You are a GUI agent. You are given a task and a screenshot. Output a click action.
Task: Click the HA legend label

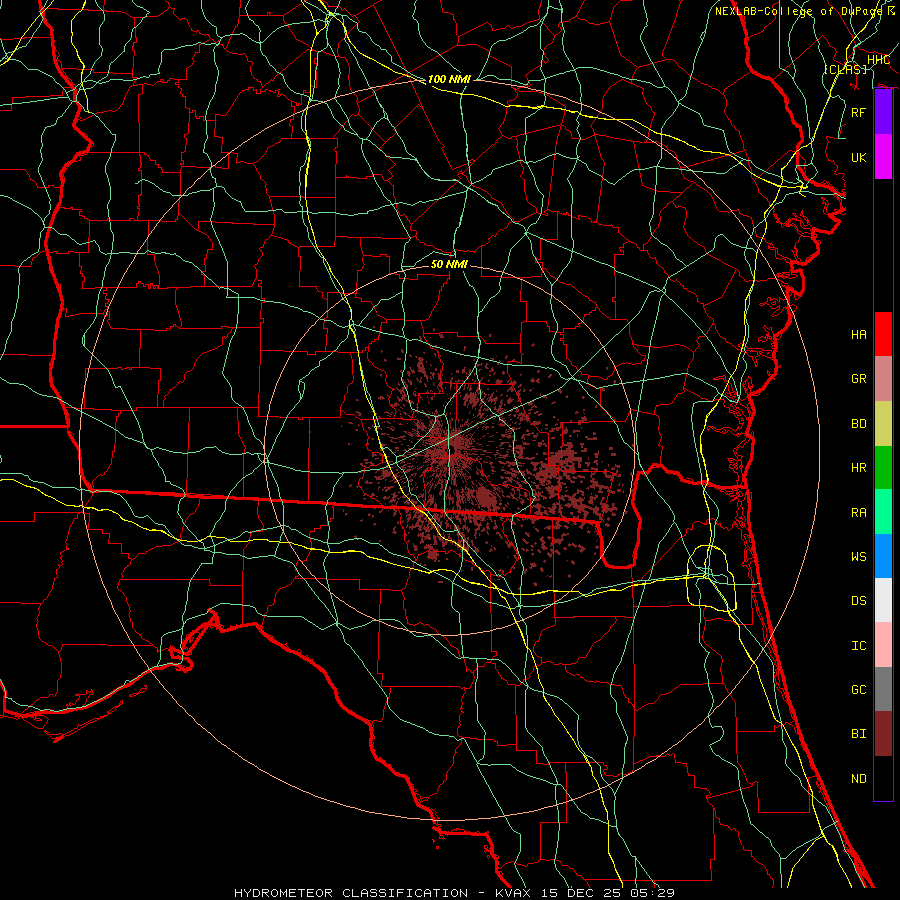pyautogui.click(x=859, y=335)
